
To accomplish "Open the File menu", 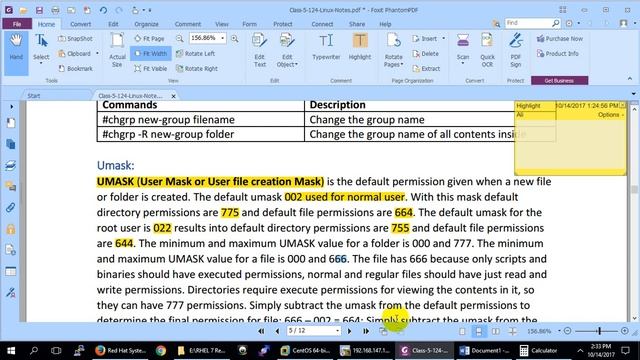I will pyautogui.click(x=17, y=24).
